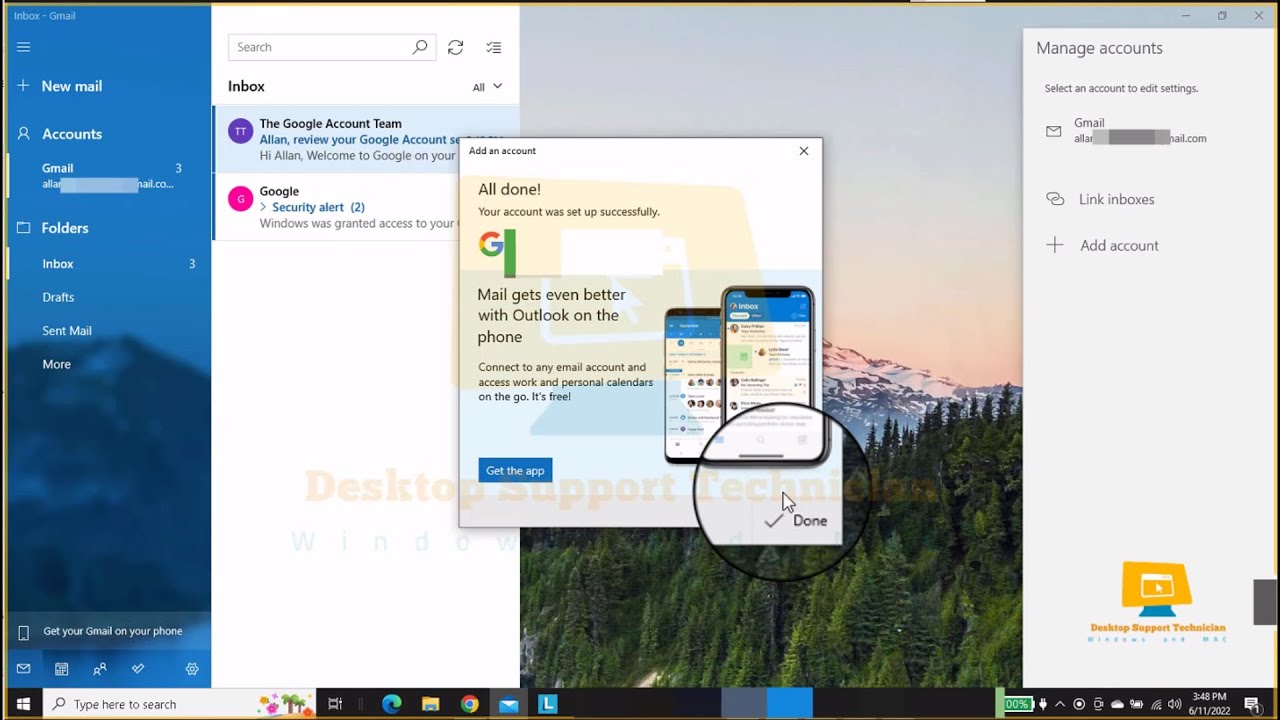The height and width of the screenshot is (720, 1280).
Task: Open Task View on taskbar
Action: pyautogui.click(x=335, y=704)
